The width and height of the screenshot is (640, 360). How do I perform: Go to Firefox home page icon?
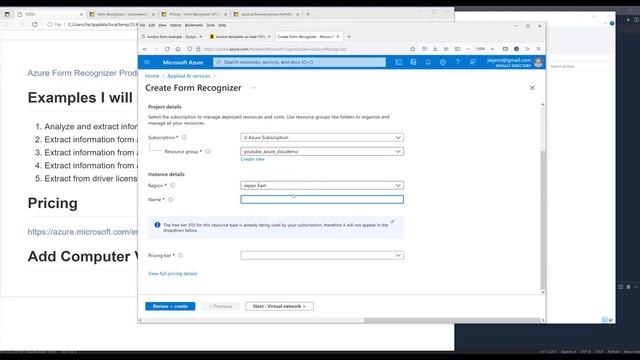pos(178,49)
